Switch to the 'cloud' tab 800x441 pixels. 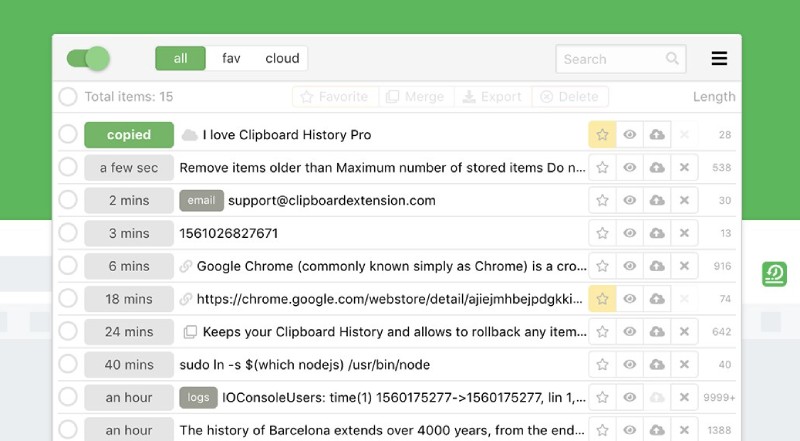point(282,58)
